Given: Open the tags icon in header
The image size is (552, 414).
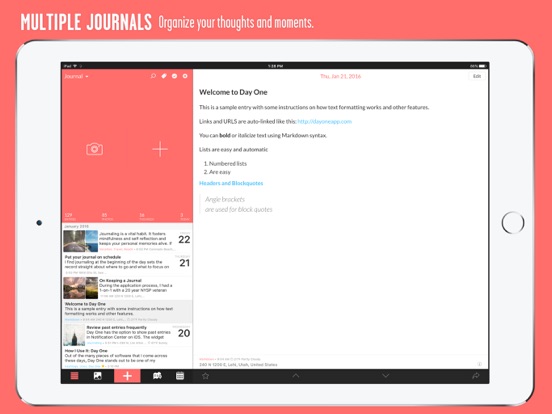Looking at the screenshot, I should tap(164, 76).
